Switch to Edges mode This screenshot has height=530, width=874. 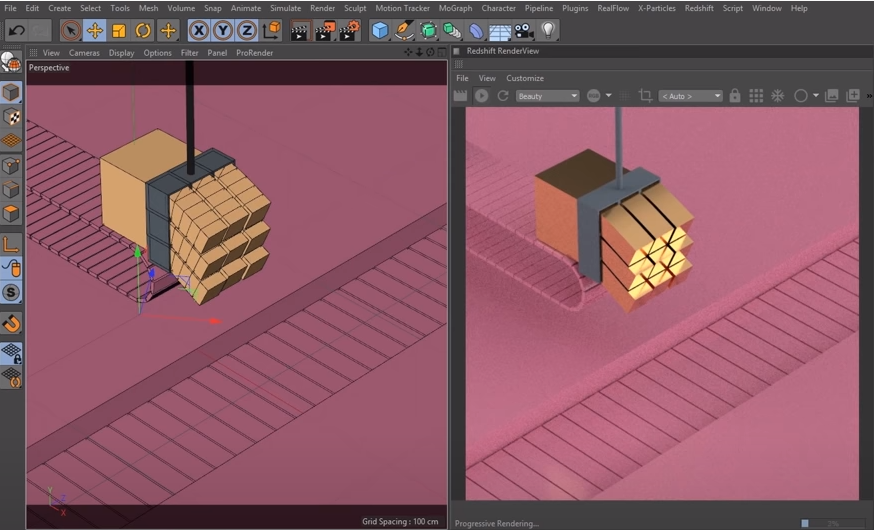11,189
